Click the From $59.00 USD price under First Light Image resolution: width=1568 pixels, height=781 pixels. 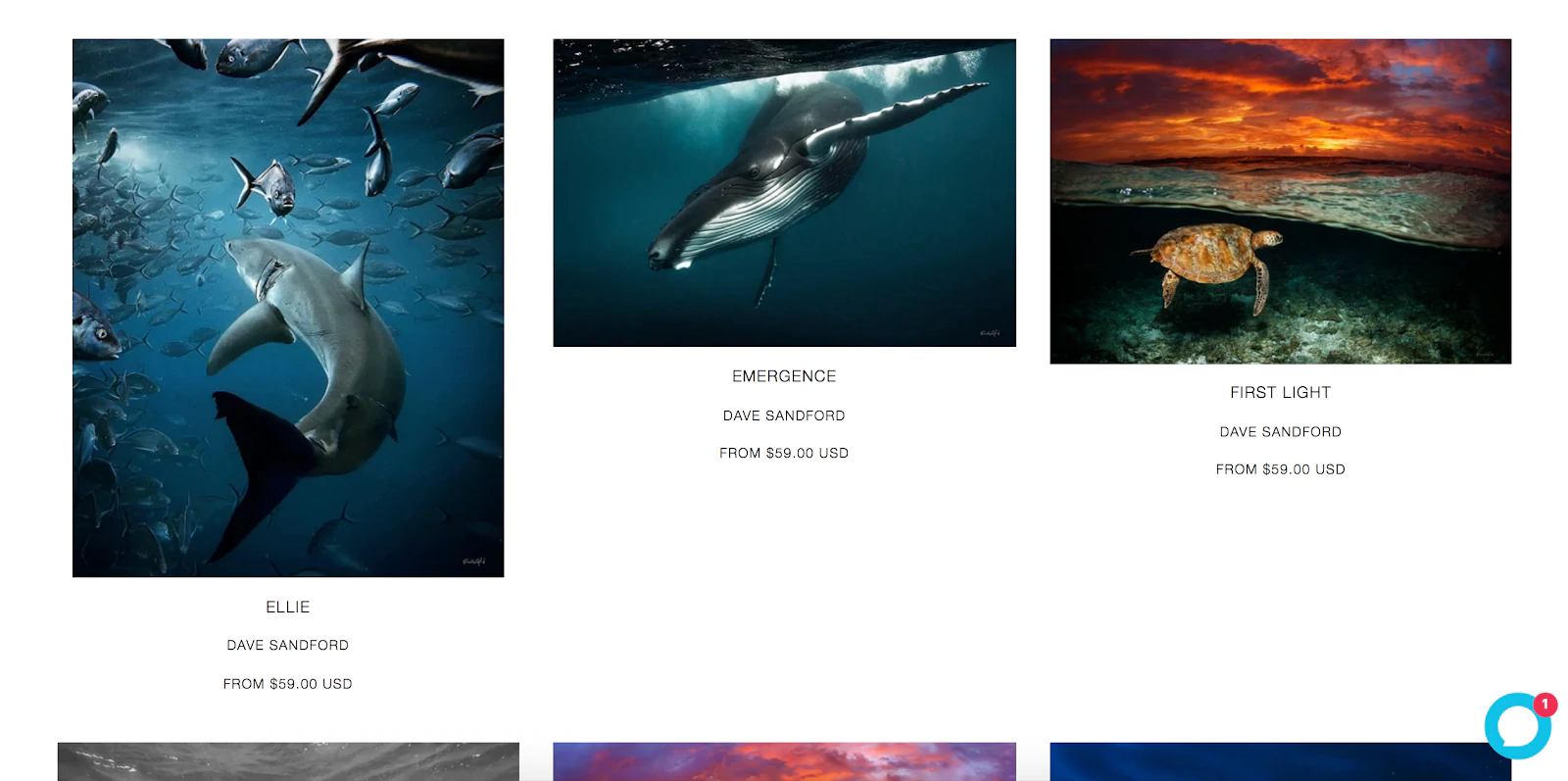pos(1280,469)
